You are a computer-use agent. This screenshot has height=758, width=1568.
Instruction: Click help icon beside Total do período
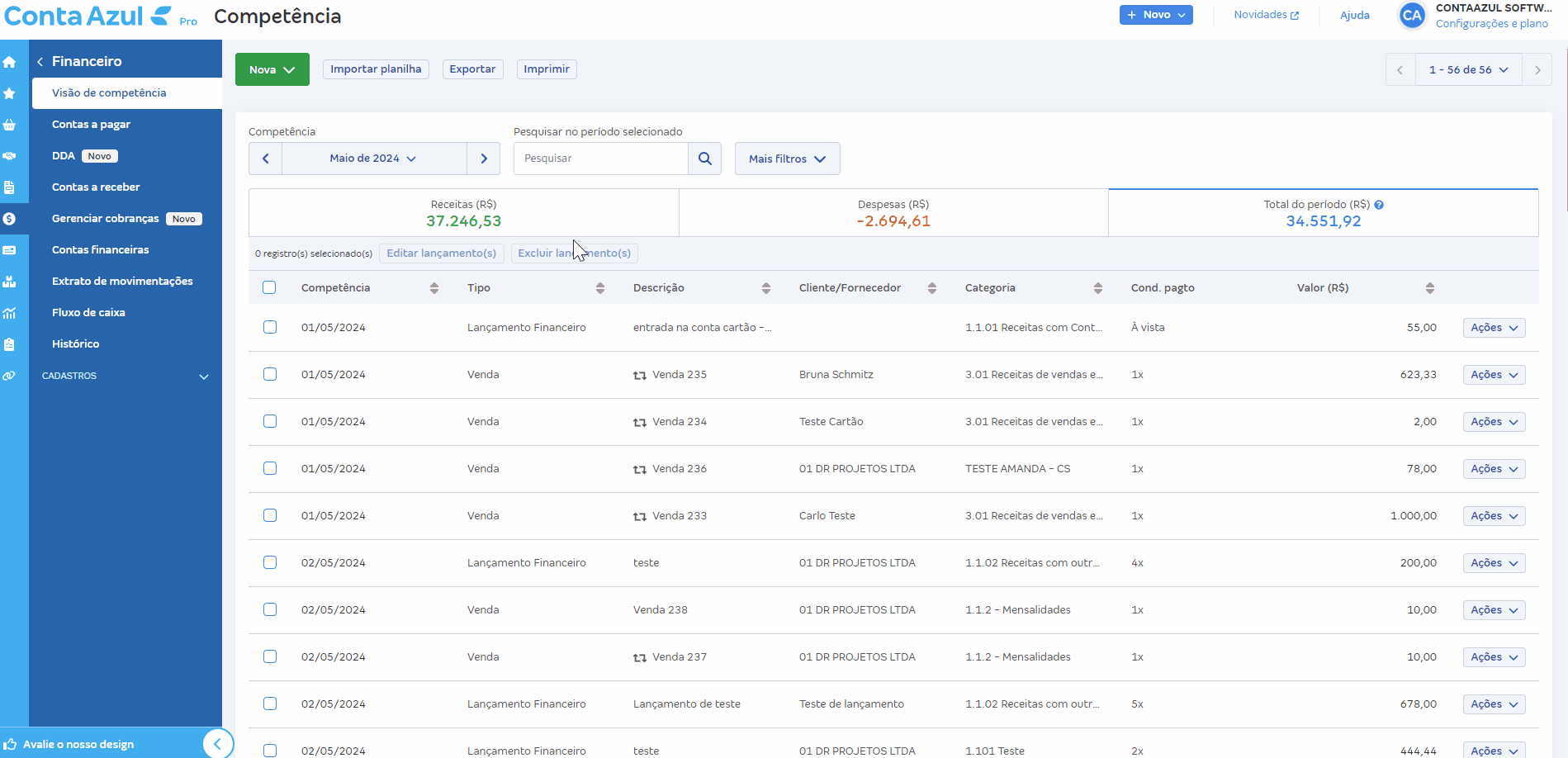[x=1379, y=205]
